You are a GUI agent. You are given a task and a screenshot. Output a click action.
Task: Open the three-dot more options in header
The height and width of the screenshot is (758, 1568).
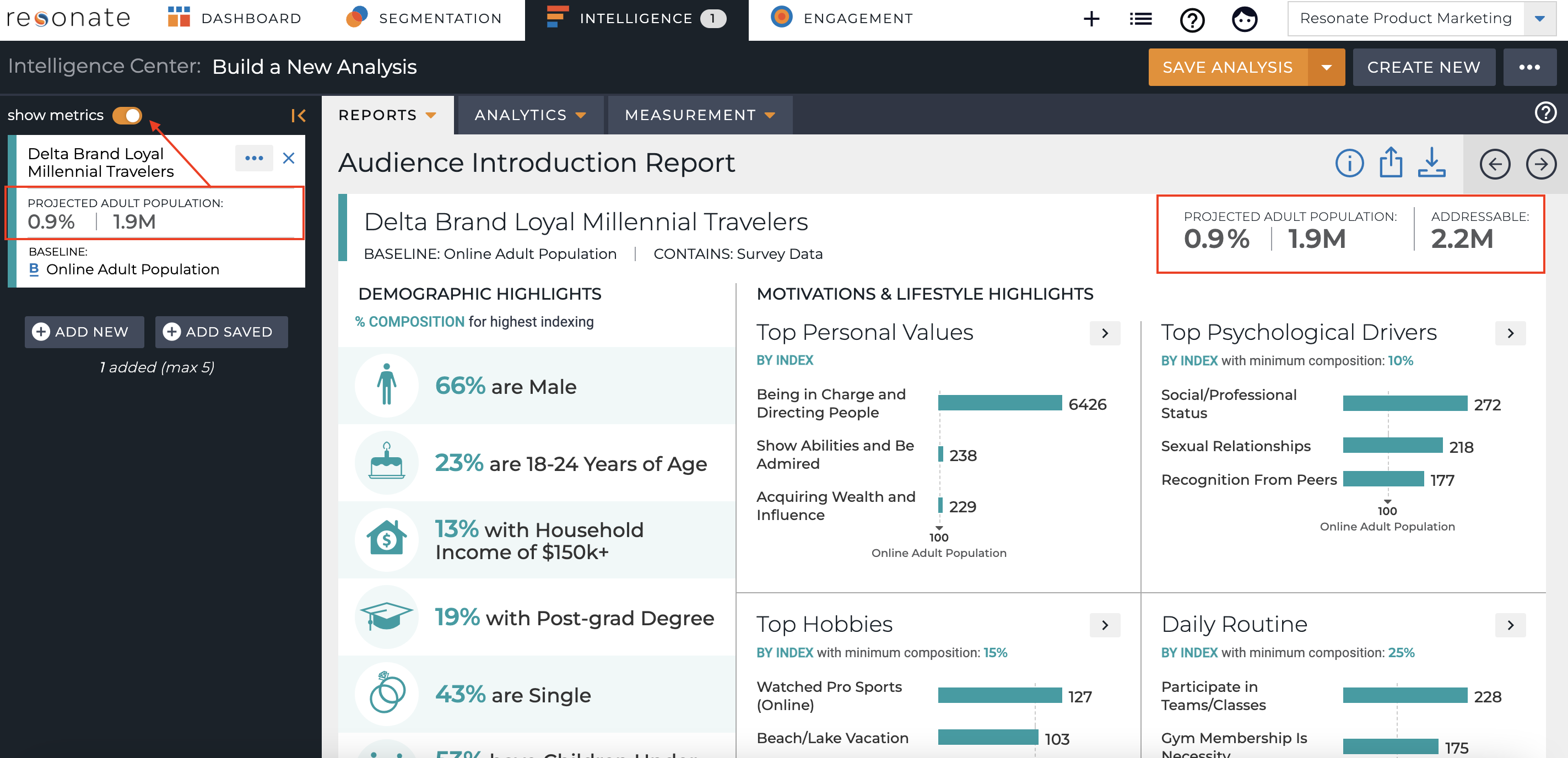(x=1529, y=67)
